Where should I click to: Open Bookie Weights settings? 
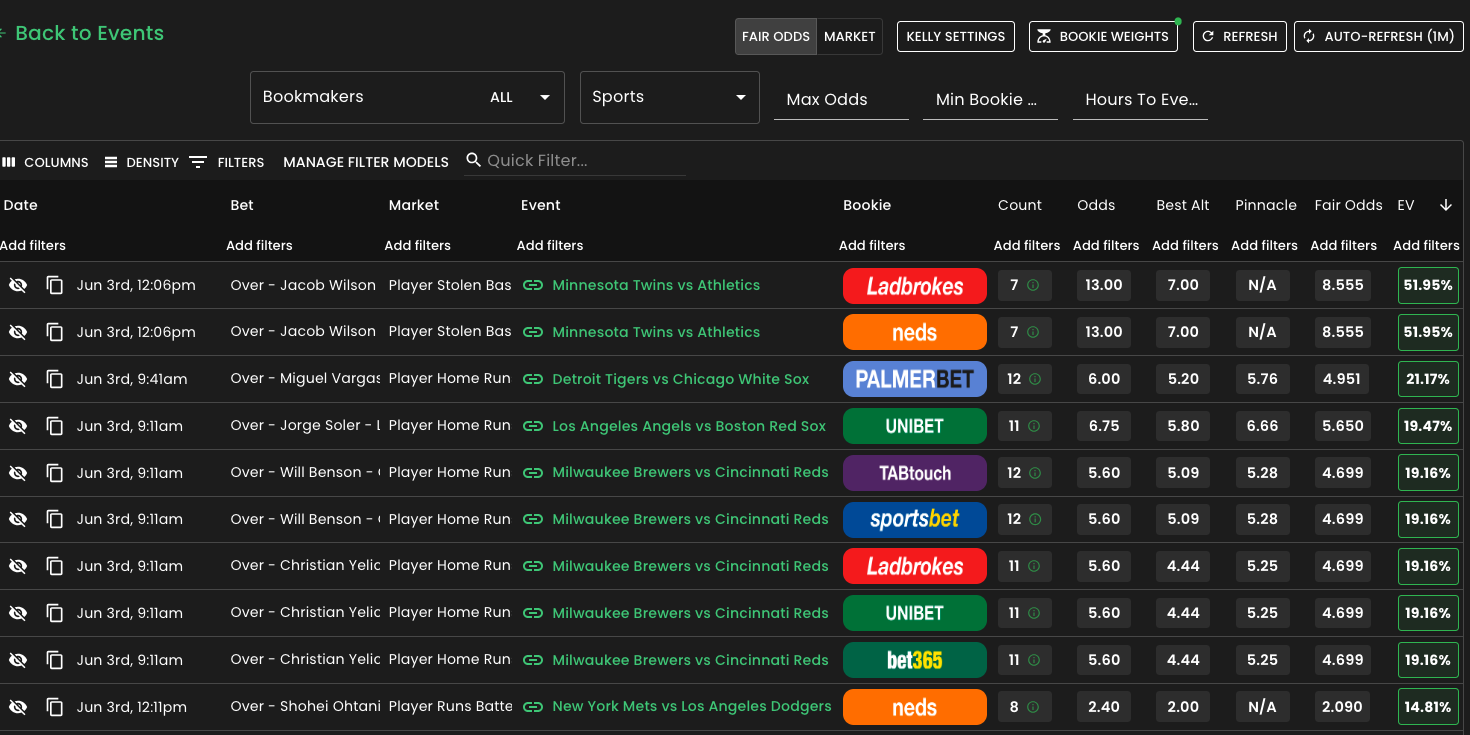1103,36
